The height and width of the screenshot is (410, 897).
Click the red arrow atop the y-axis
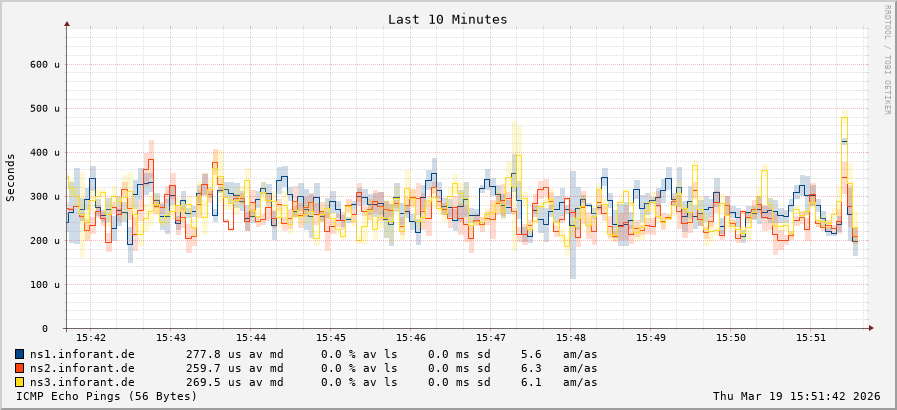coord(67,23)
